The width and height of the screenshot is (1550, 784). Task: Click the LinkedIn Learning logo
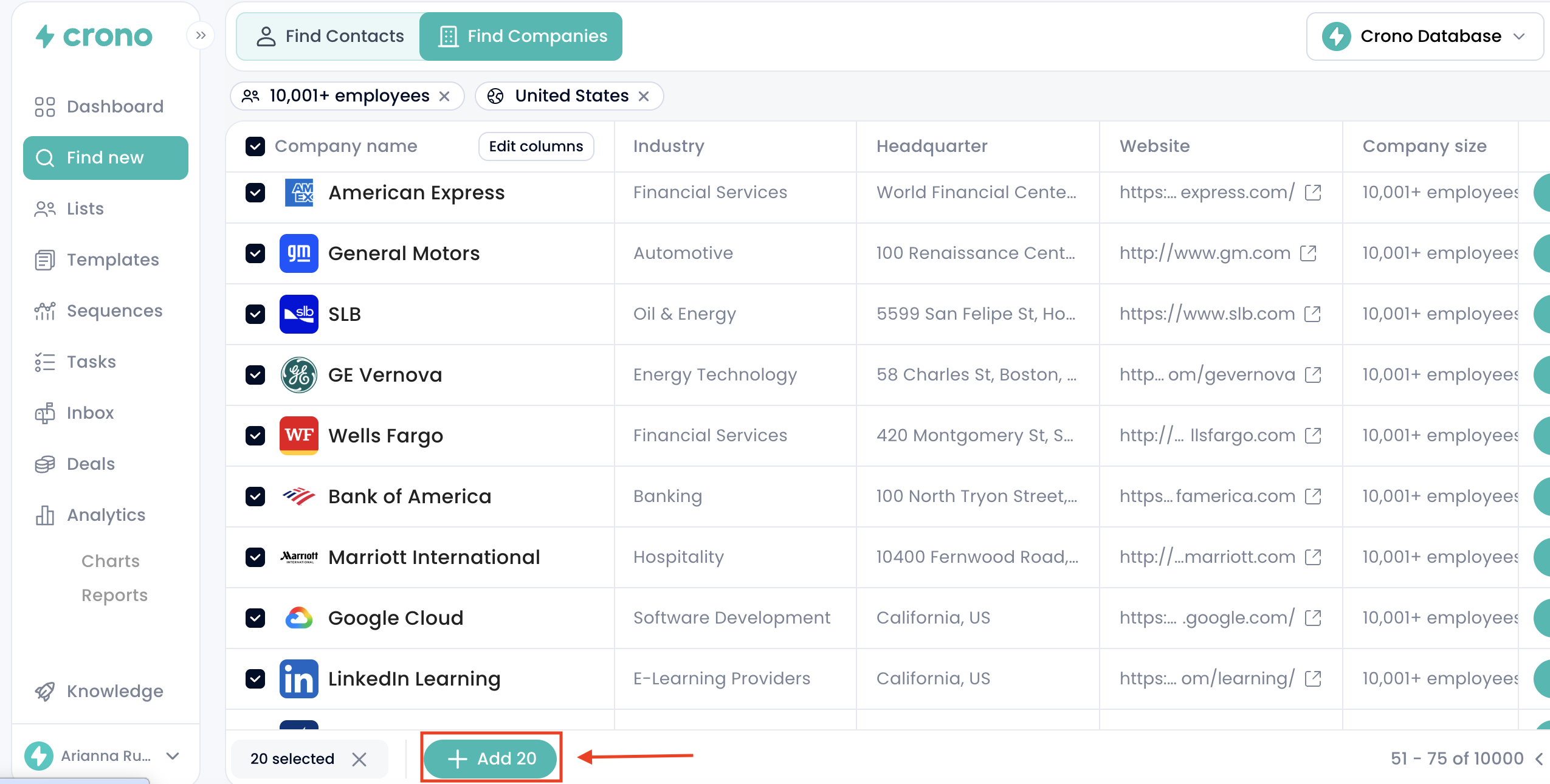pyautogui.click(x=299, y=679)
